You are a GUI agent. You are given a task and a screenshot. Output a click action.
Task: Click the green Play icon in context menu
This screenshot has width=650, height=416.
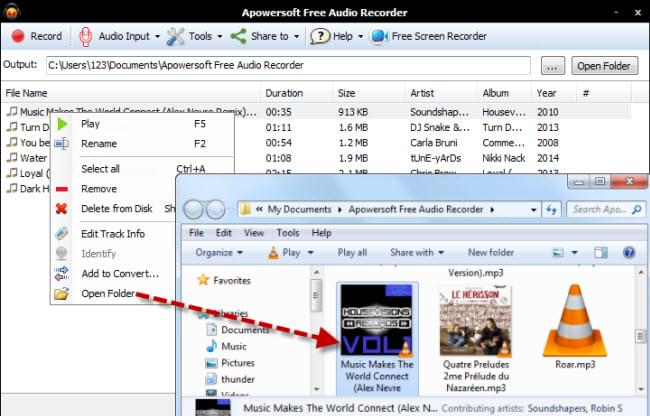tap(62, 124)
